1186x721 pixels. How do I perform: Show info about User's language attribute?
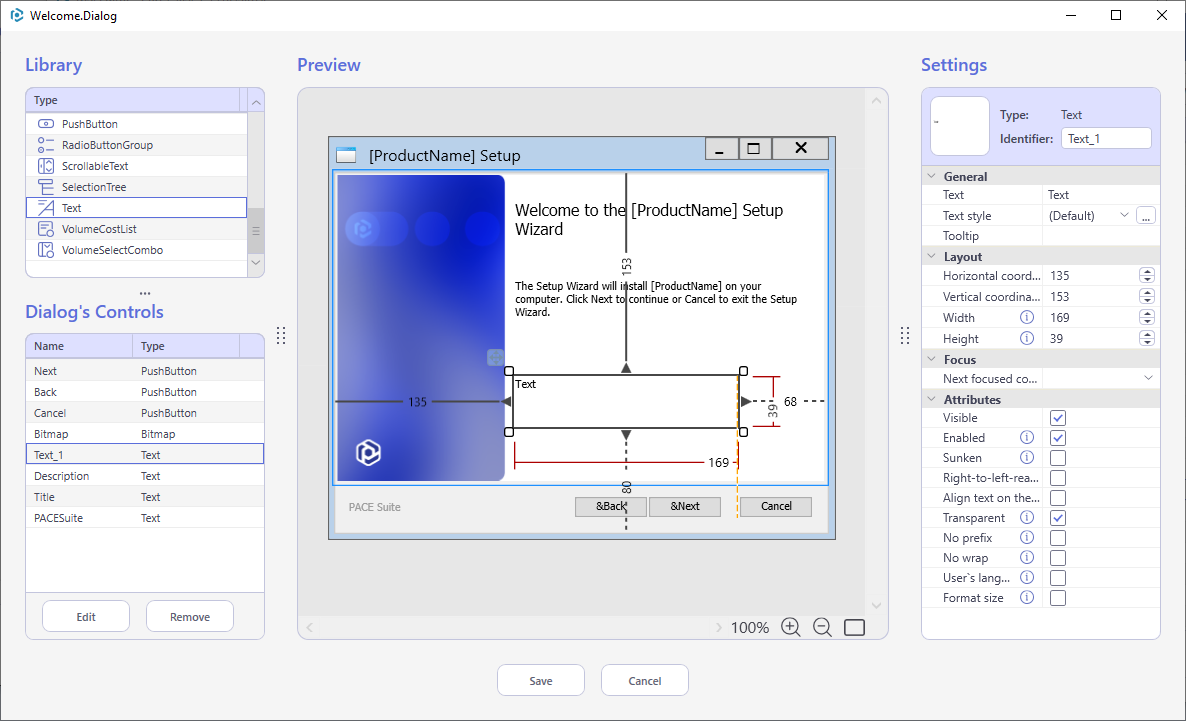(x=1026, y=577)
